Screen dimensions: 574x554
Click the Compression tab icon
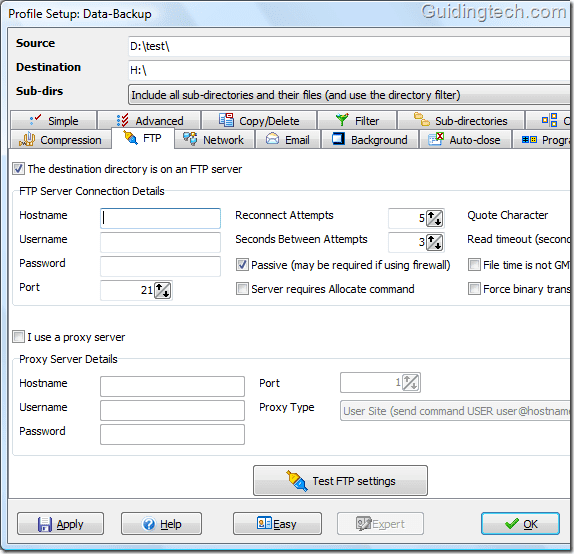[27, 139]
